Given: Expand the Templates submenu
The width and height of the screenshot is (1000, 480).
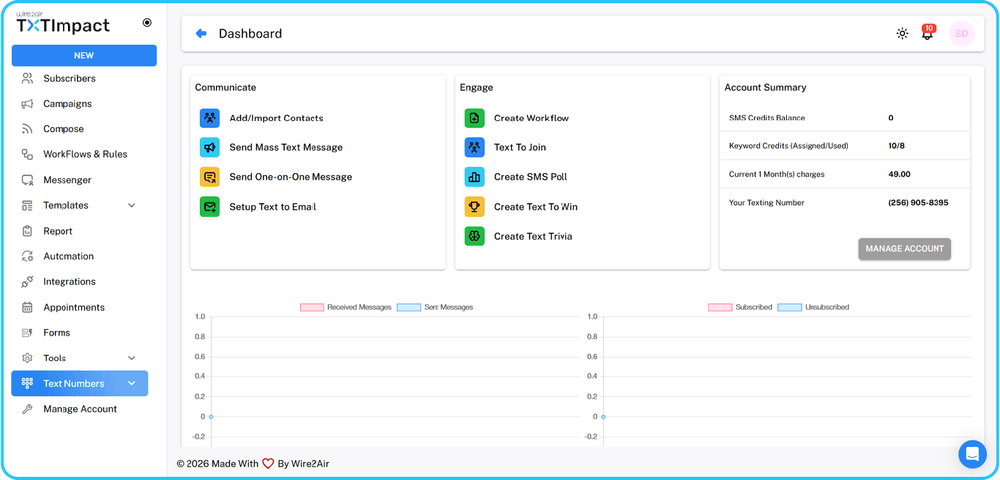Looking at the screenshot, I should pyautogui.click(x=132, y=206).
